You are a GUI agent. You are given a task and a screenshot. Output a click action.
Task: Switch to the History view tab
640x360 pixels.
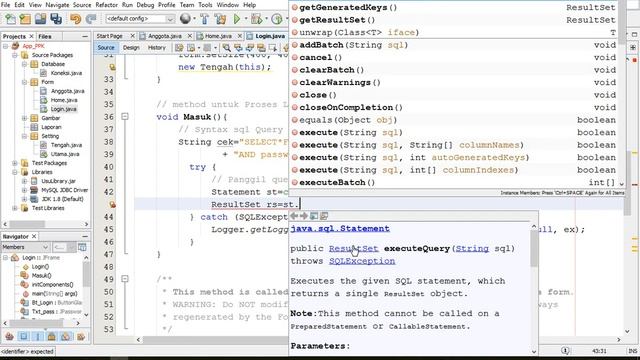click(x=157, y=48)
